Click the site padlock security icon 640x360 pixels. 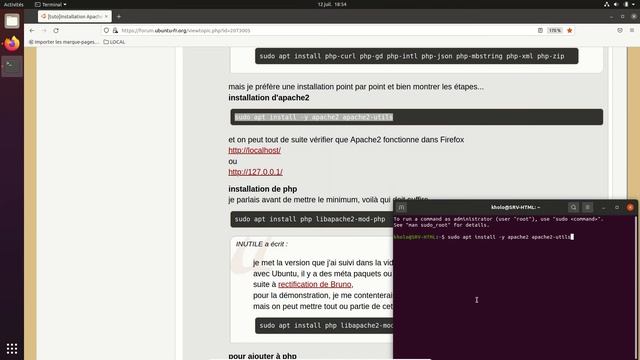point(115,30)
